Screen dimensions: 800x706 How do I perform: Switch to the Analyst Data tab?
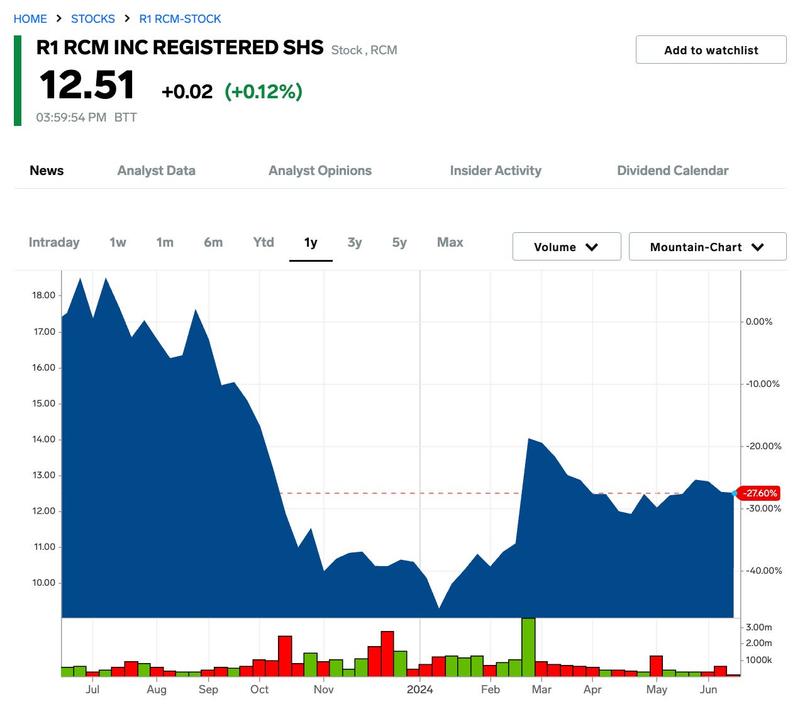click(156, 170)
